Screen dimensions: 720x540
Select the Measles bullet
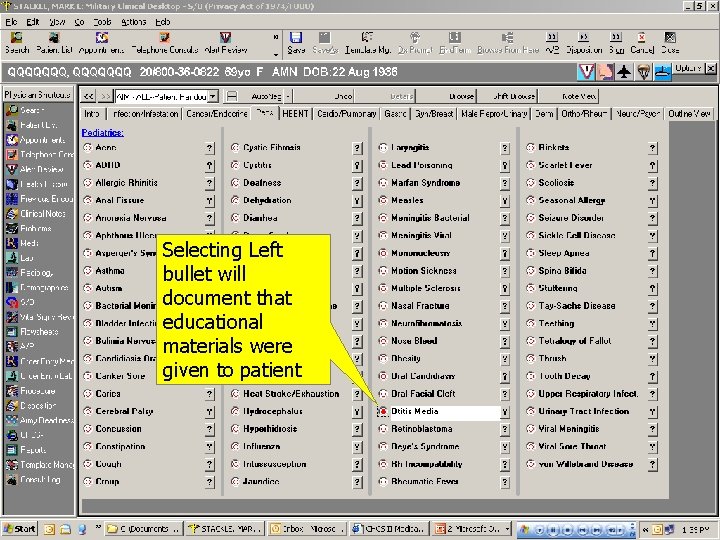(x=382, y=200)
